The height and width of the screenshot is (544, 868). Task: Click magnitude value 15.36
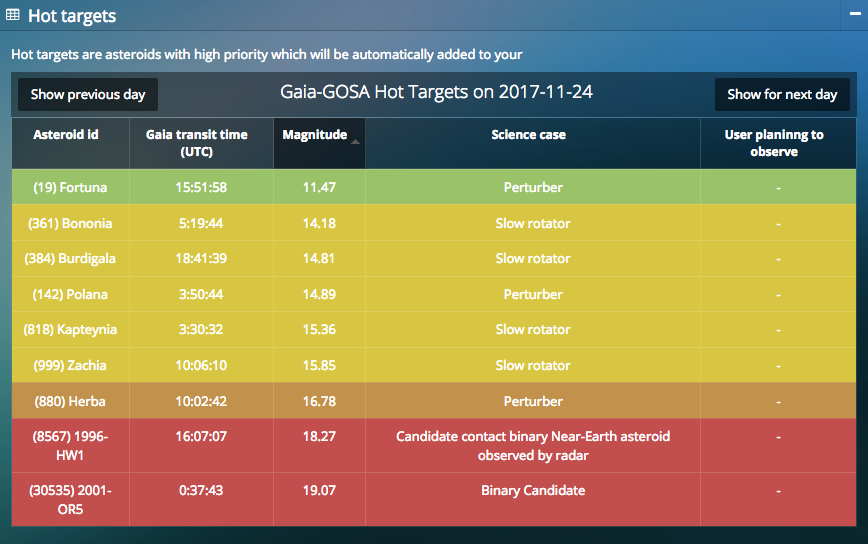[x=319, y=330]
